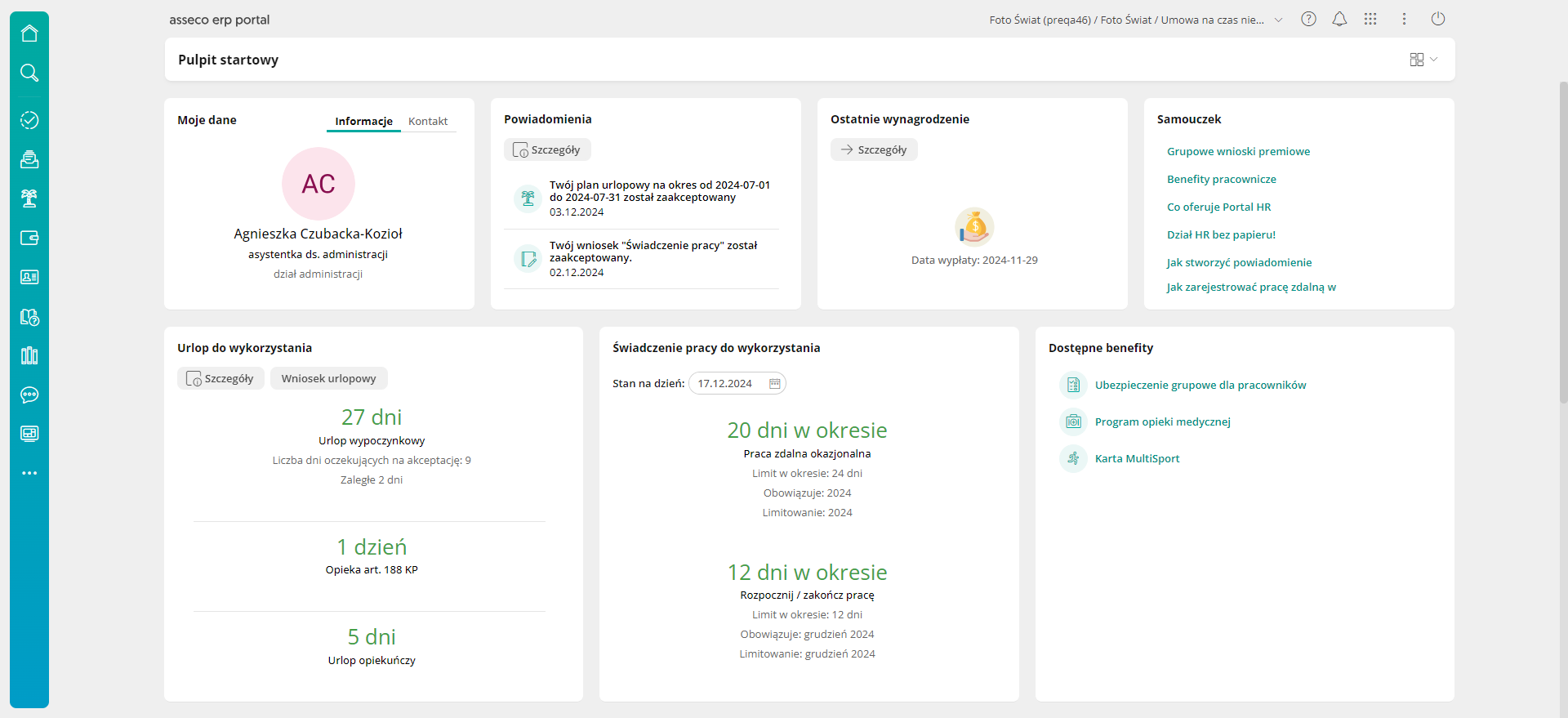The image size is (1568, 718).
Task: Click the Data wypłaty: 2024-11-29 text
Action: click(x=974, y=260)
